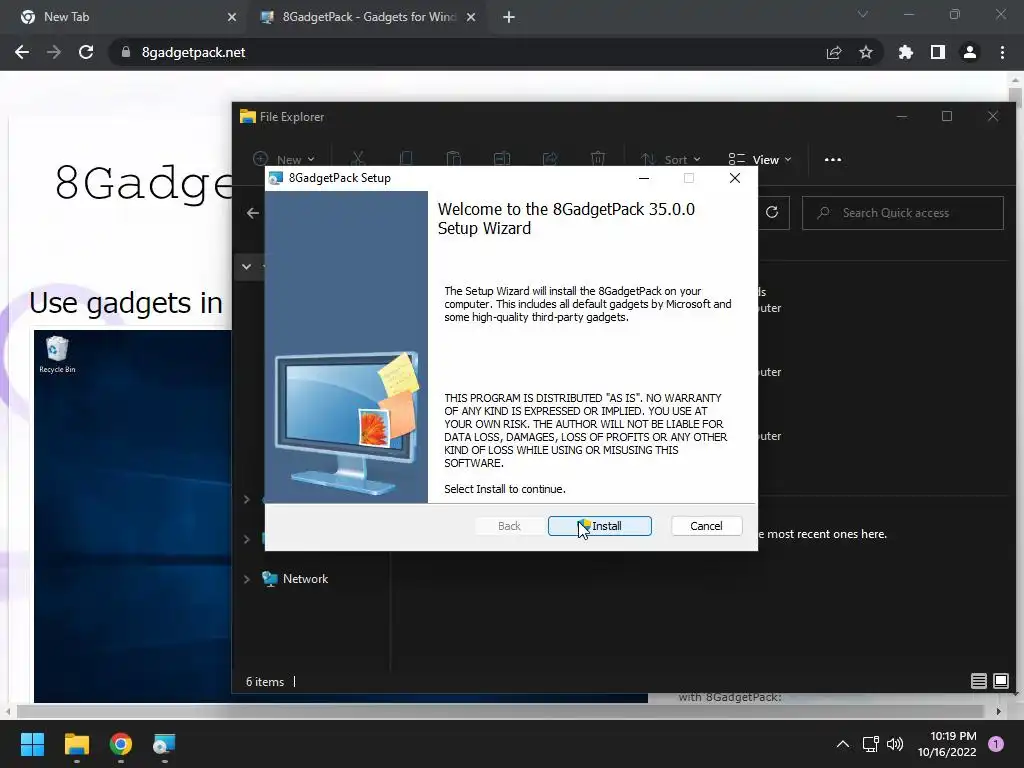Click the 8GadgetPack installer taskbar icon
Image resolution: width=1024 pixels, height=768 pixels.
click(x=164, y=744)
